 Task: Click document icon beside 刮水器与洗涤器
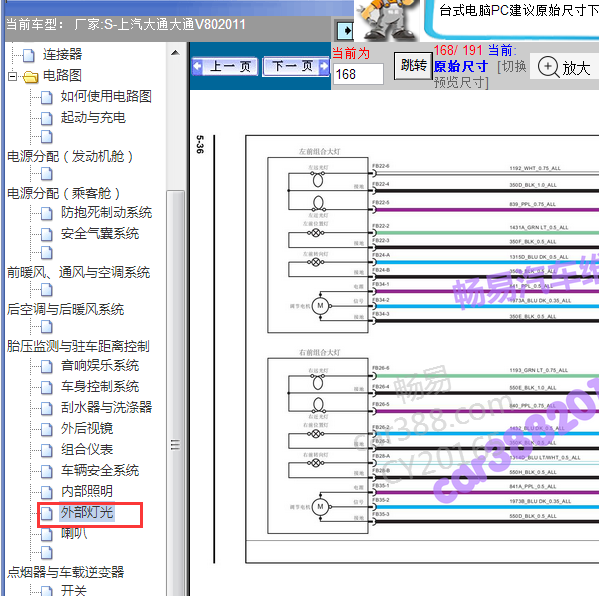(x=47, y=408)
